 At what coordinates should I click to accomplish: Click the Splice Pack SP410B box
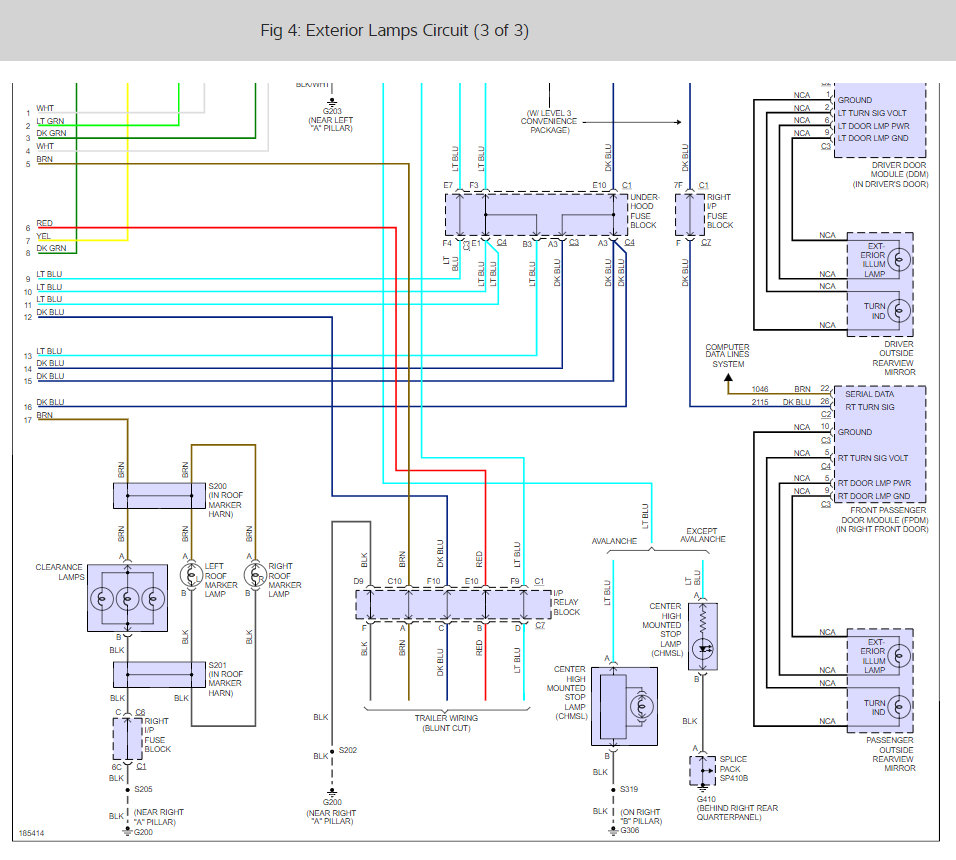point(703,771)
